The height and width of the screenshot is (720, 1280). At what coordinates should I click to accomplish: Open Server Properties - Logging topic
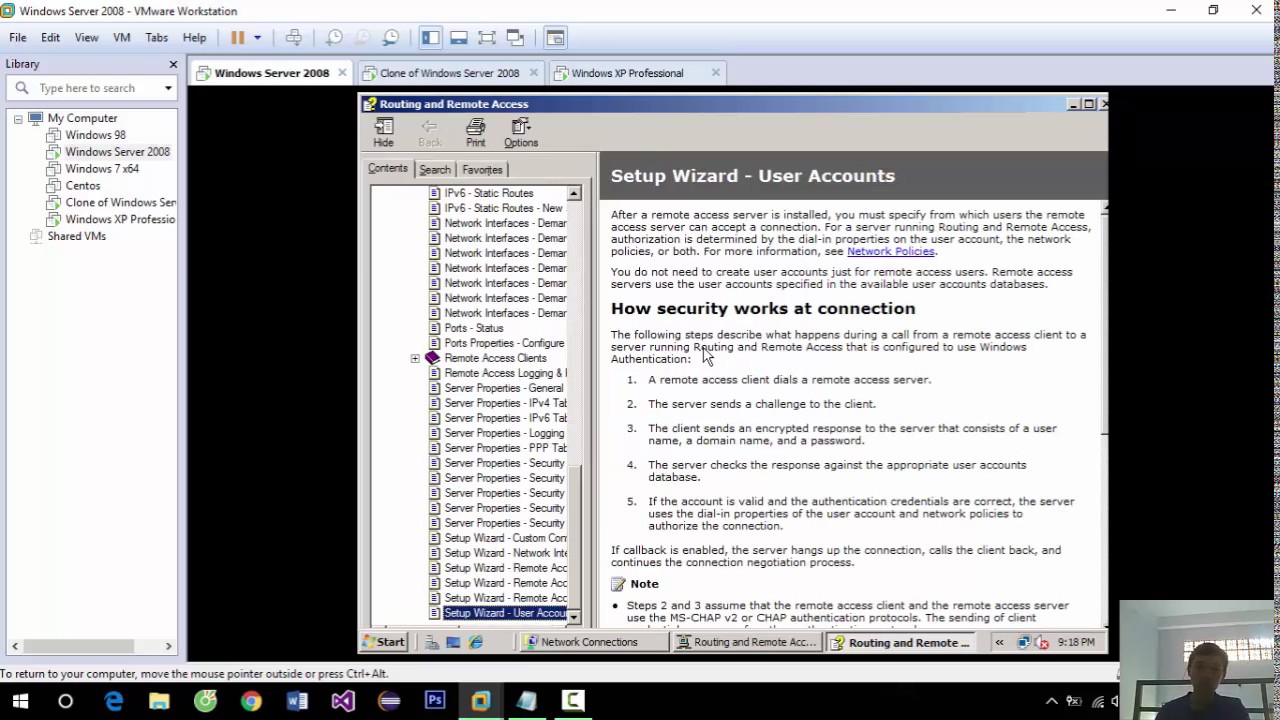coord(504,433)
